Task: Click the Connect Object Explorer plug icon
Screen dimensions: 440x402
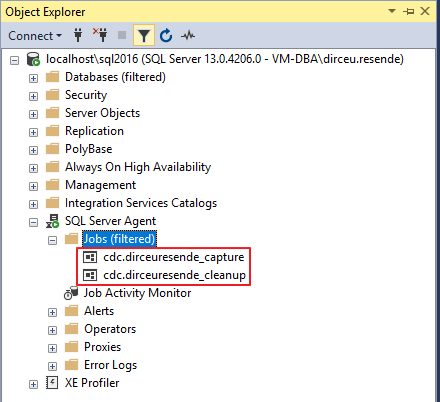Action: (x=78, y=35)
